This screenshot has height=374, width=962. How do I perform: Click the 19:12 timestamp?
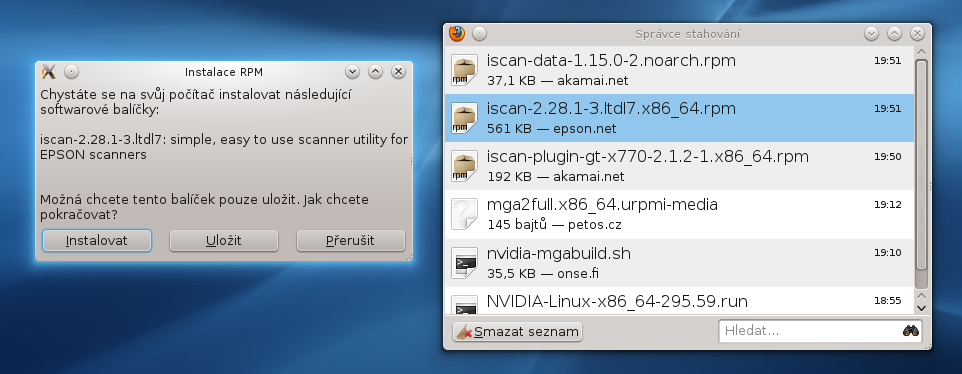pyautogui.click(x=887, y=204)
